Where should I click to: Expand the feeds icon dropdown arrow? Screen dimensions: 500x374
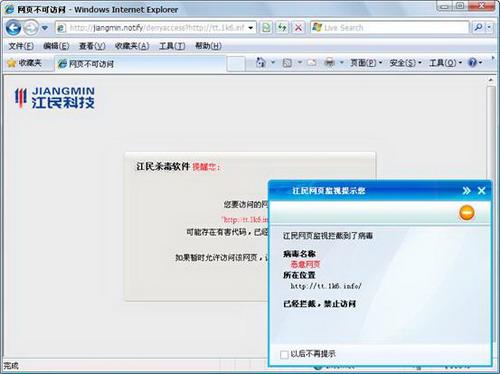(300, 63)
